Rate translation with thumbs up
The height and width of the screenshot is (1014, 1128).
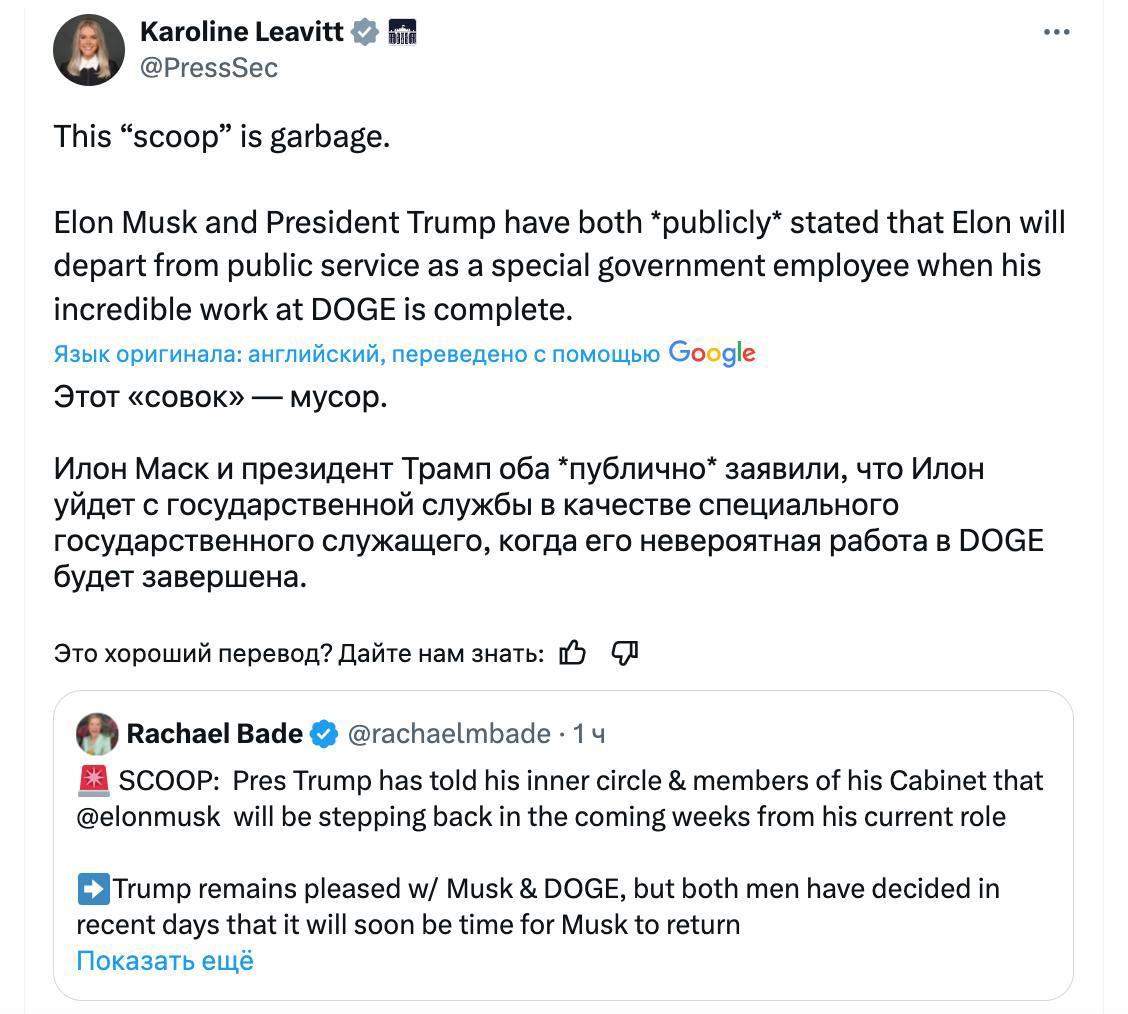tap(573, 653)
